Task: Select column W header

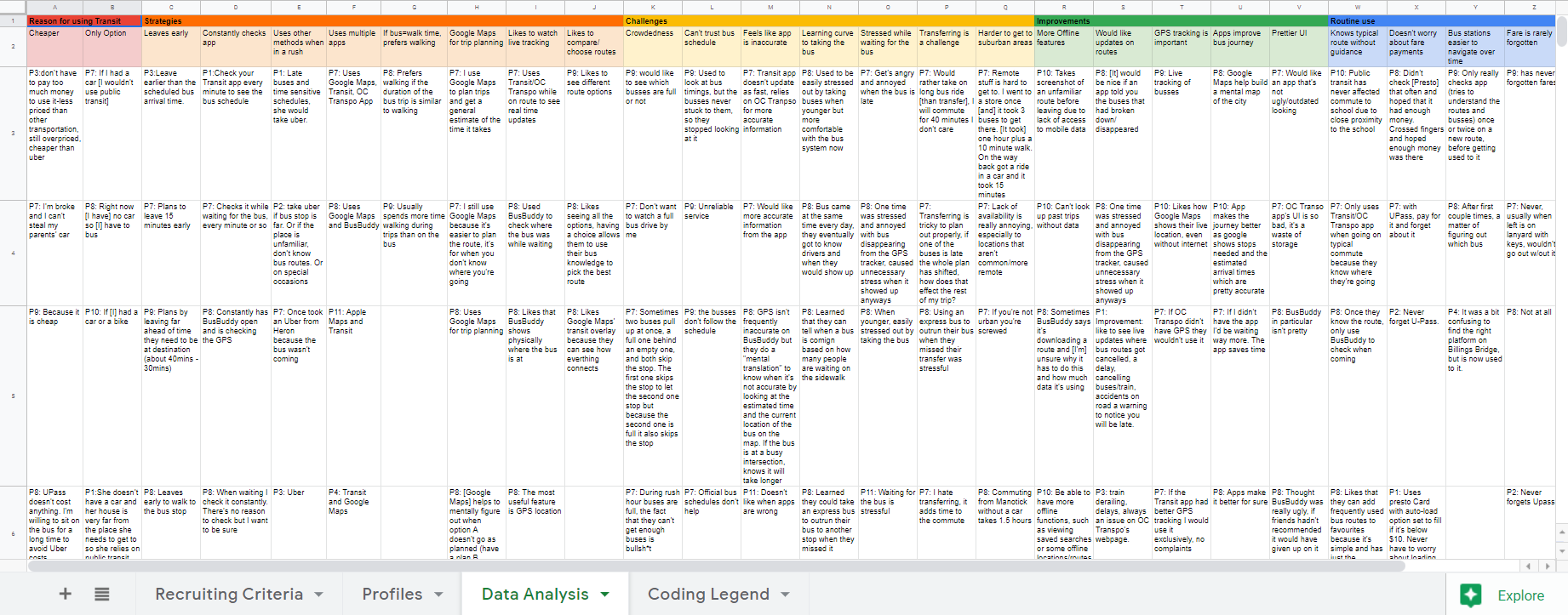Action: click(1358, 7)
